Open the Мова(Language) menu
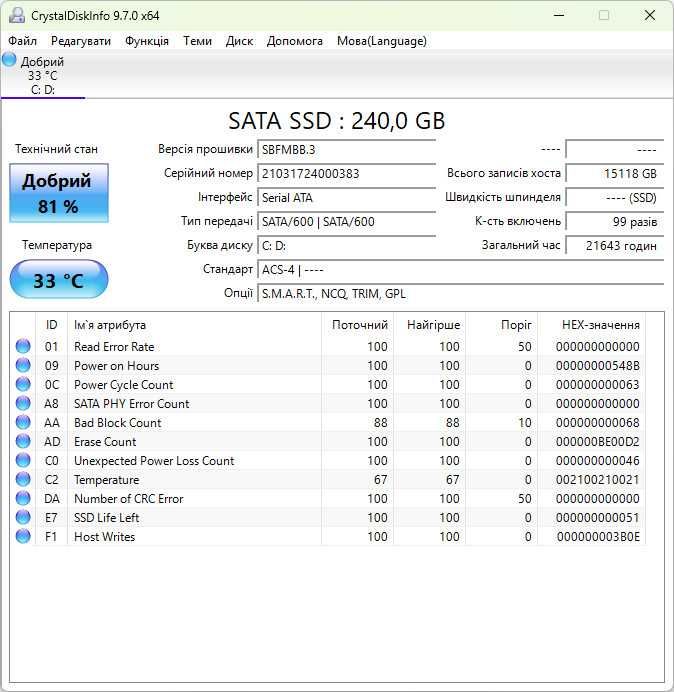Screen dimensions: 674x692 coord(382,41)
